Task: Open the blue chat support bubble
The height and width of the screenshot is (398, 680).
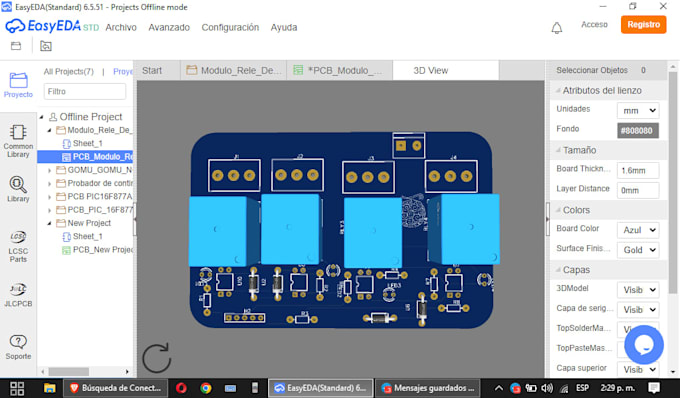Action: pyautogui.click(x=644, y=345)
